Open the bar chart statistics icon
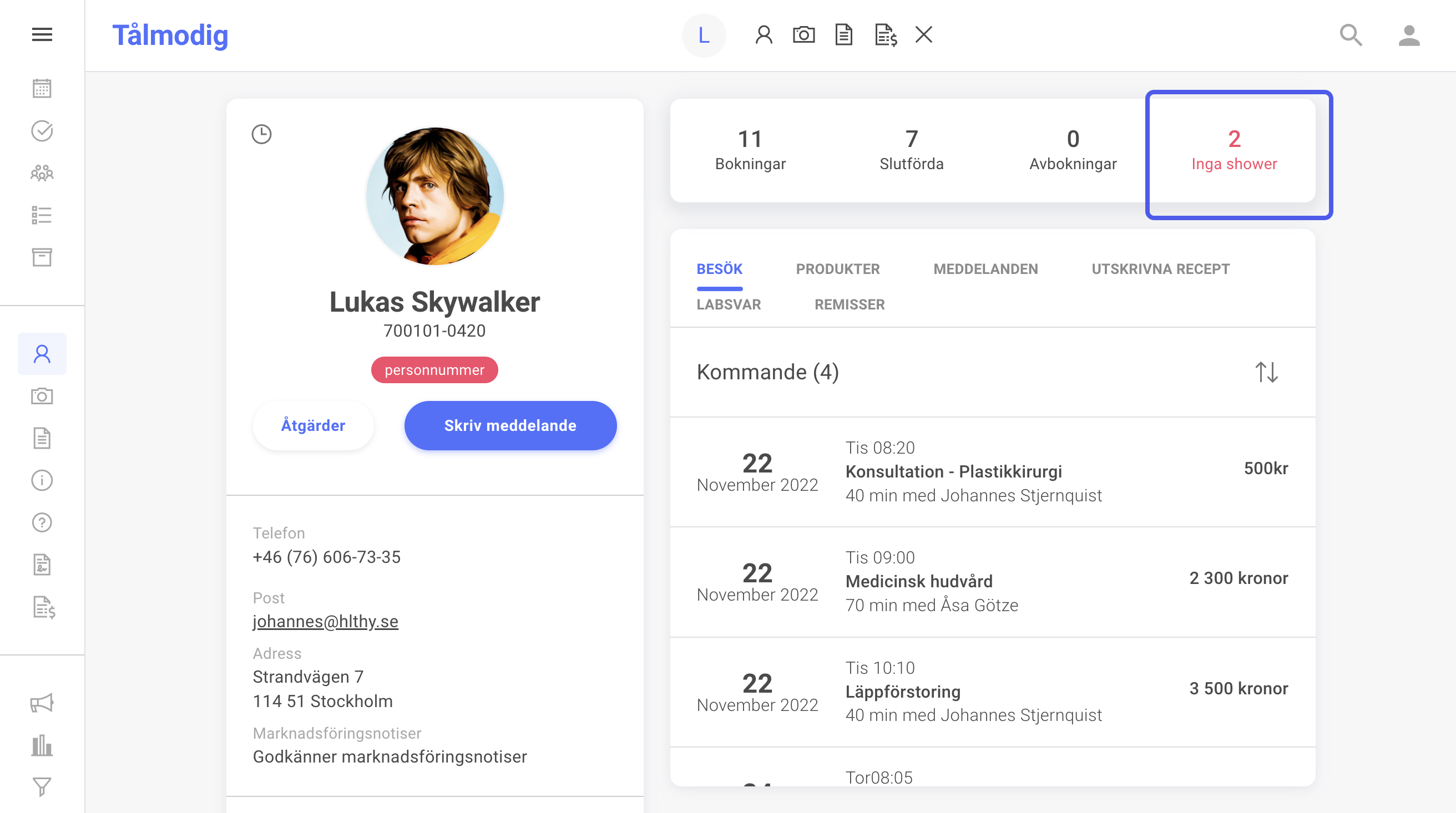This screenshot has height=813, width=1456. click(42, 746)
